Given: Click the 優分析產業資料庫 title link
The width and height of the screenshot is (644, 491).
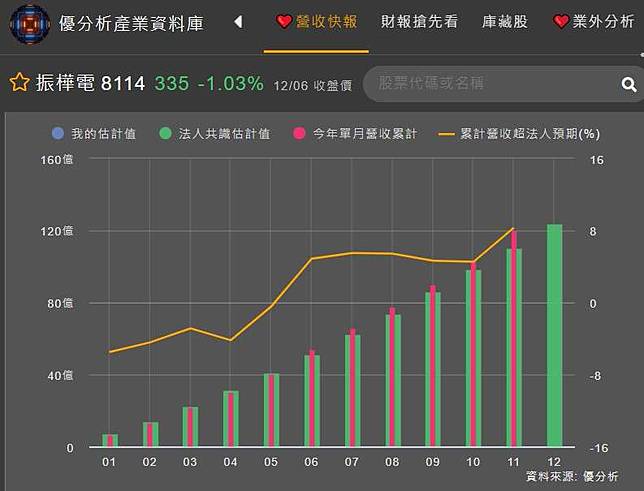Looking at the screenshot, I should click(x=131, y=23).
